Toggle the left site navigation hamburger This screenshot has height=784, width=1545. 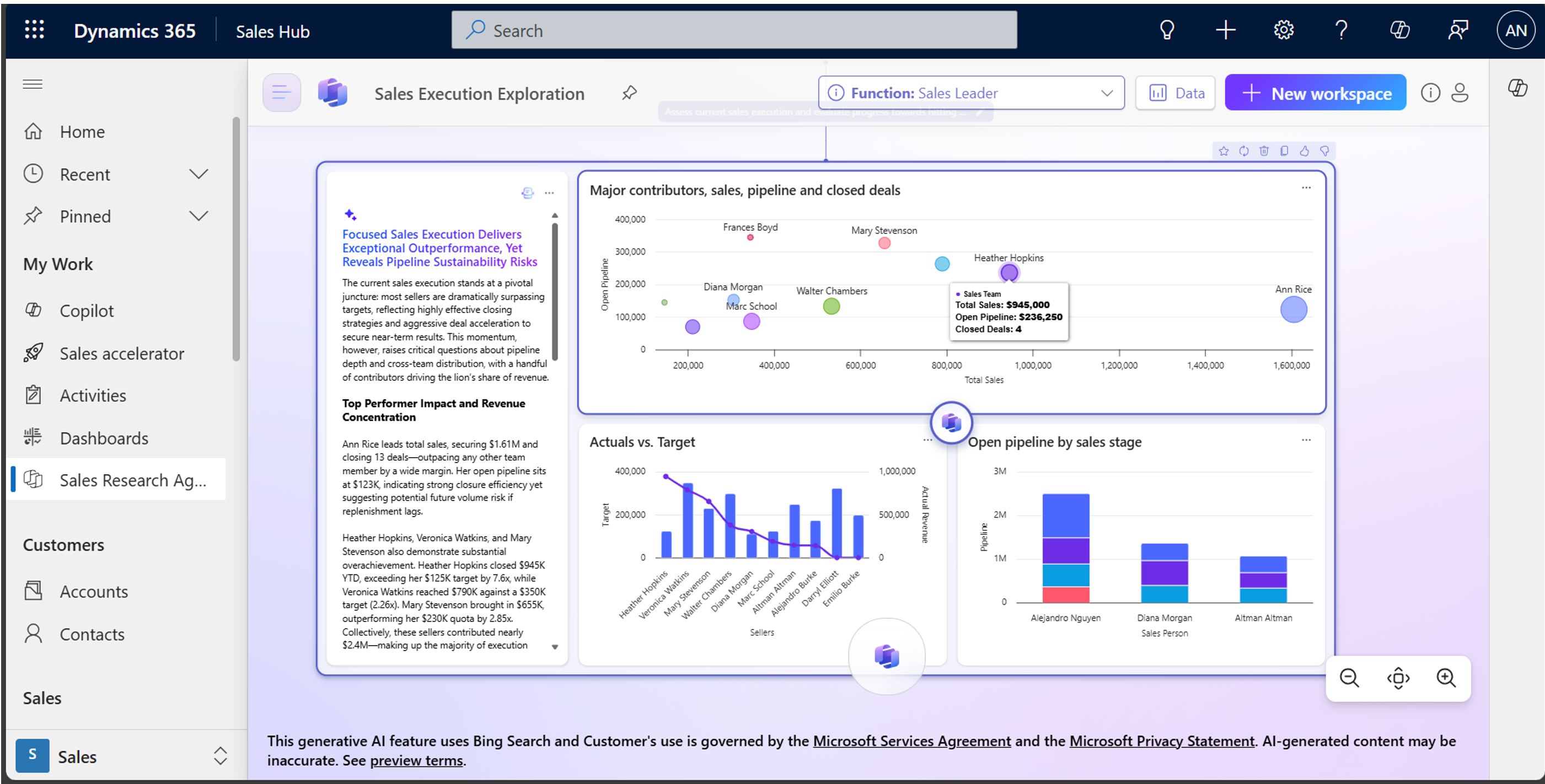pyautogui.click(x=33, y=84)
